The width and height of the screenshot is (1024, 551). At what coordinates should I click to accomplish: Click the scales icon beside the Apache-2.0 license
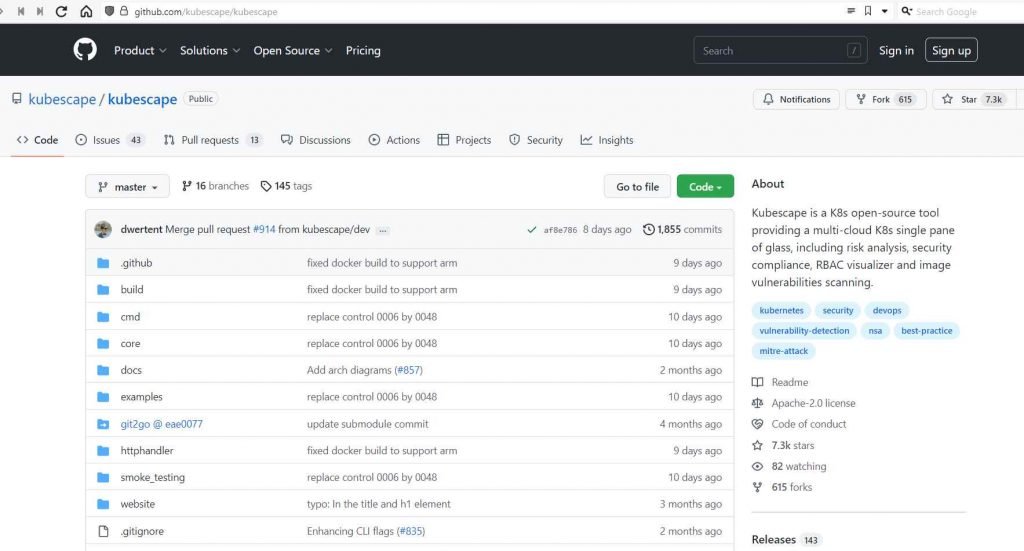(758, 403)
